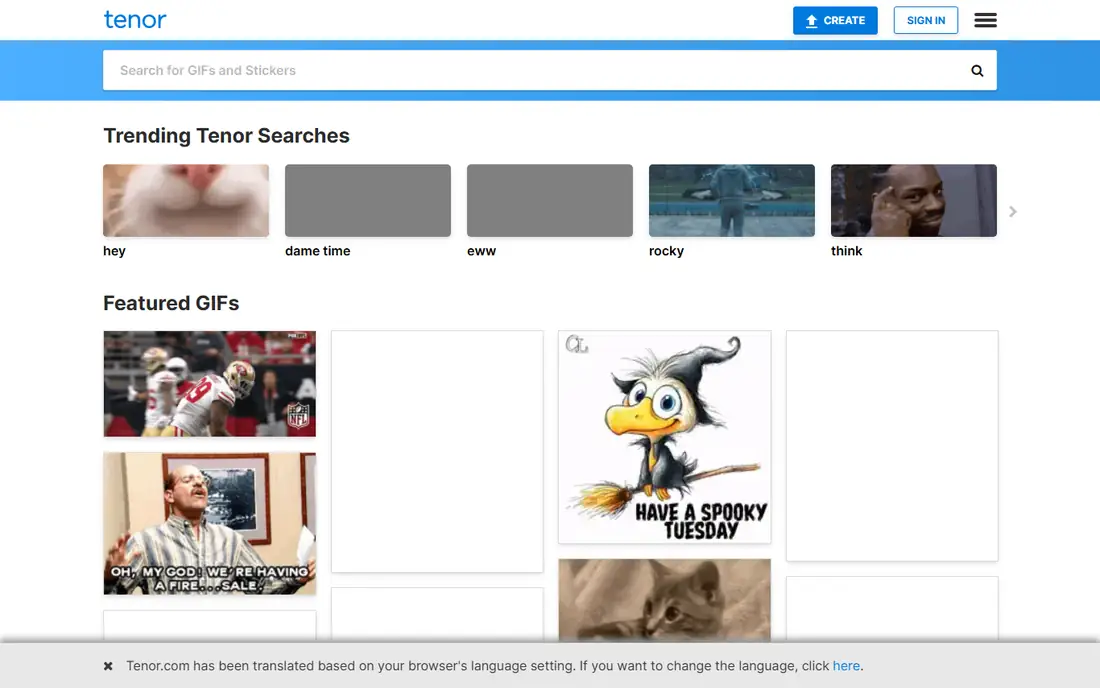Image resolution: width=1100 pixels, height=688 pixels.
Task: Focus the Search for GIFs and Stickers field
Action: click(549, 70)
